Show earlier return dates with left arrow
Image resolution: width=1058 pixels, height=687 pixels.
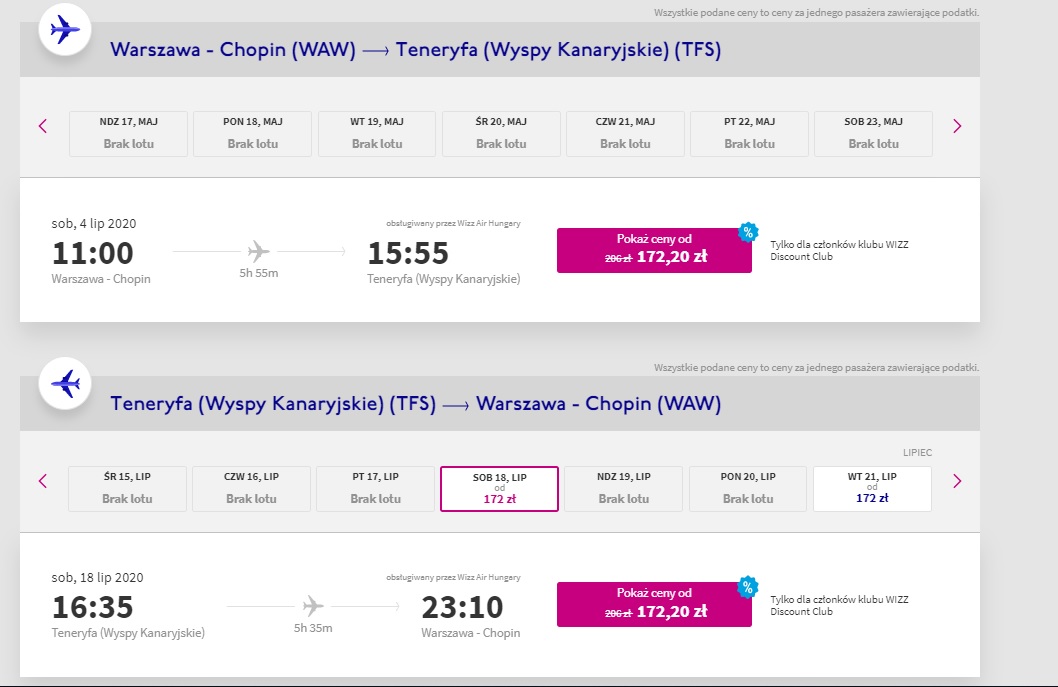(43, 481)
